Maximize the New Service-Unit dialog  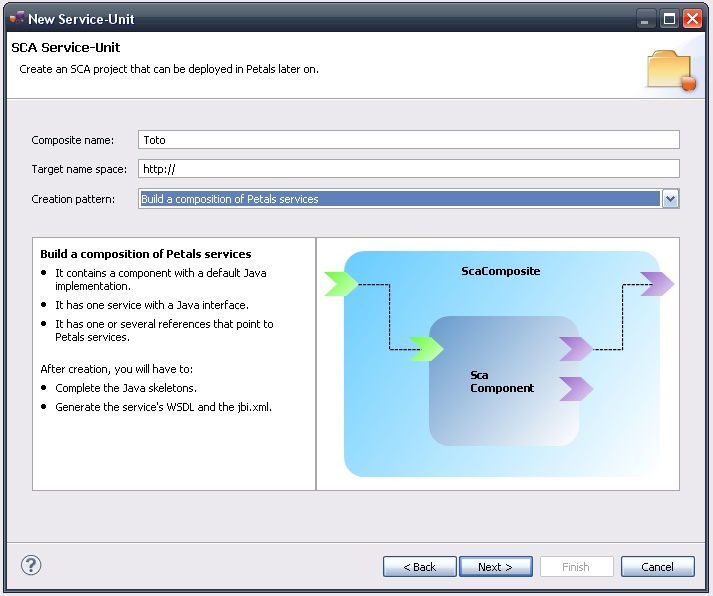669,19
